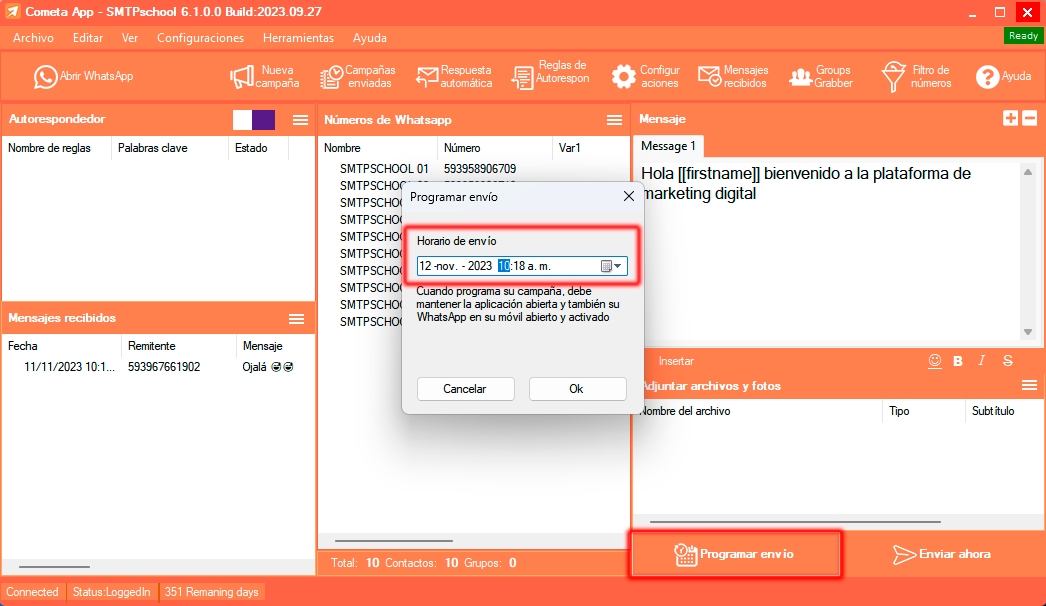Viewport: 1046px width, 606px height.
Task: Open Configuraciones gear icon in toolbar
Action: coord(624,77)
